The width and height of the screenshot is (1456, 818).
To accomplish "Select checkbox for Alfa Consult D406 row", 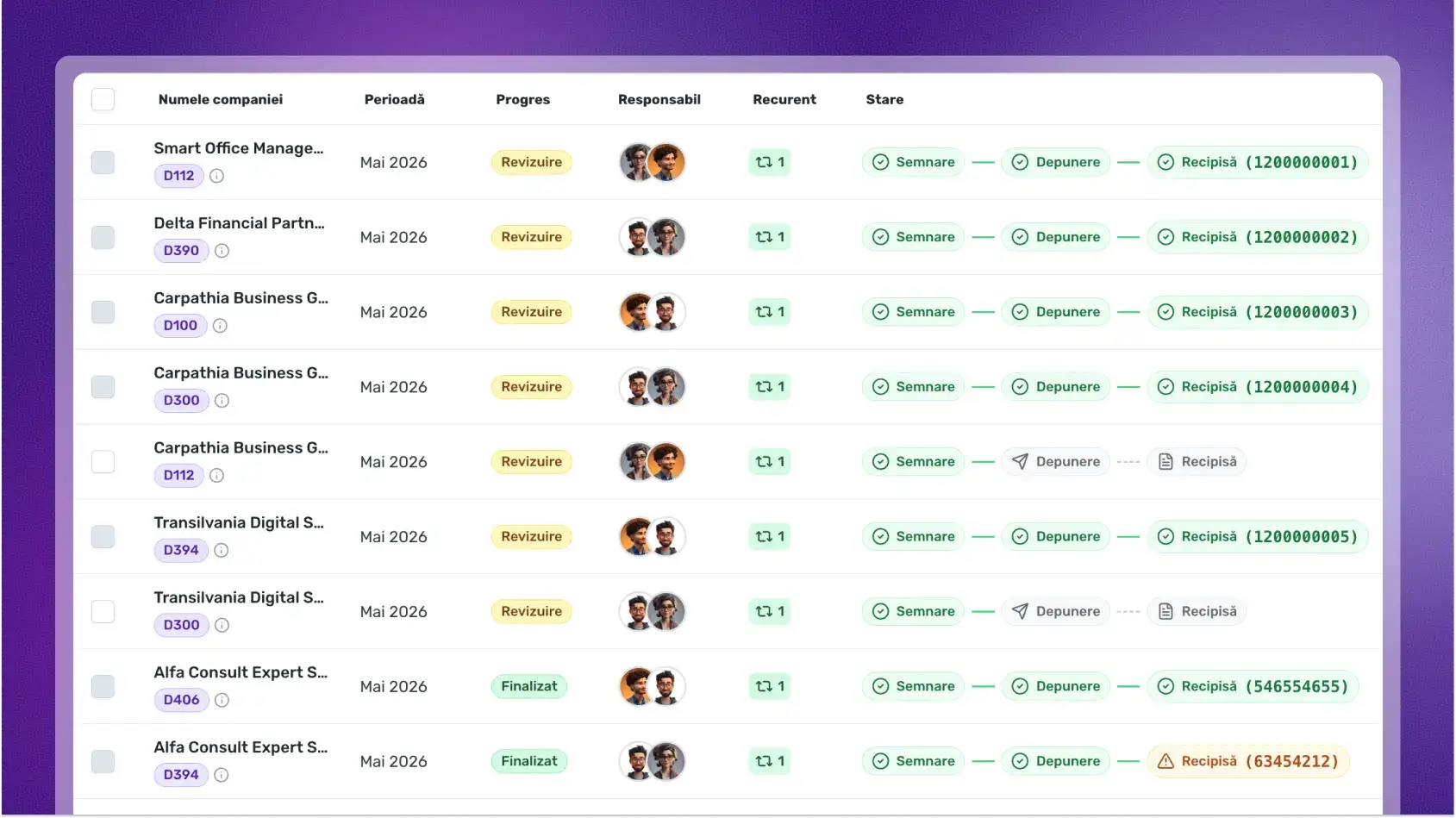I will pos(103,686).
